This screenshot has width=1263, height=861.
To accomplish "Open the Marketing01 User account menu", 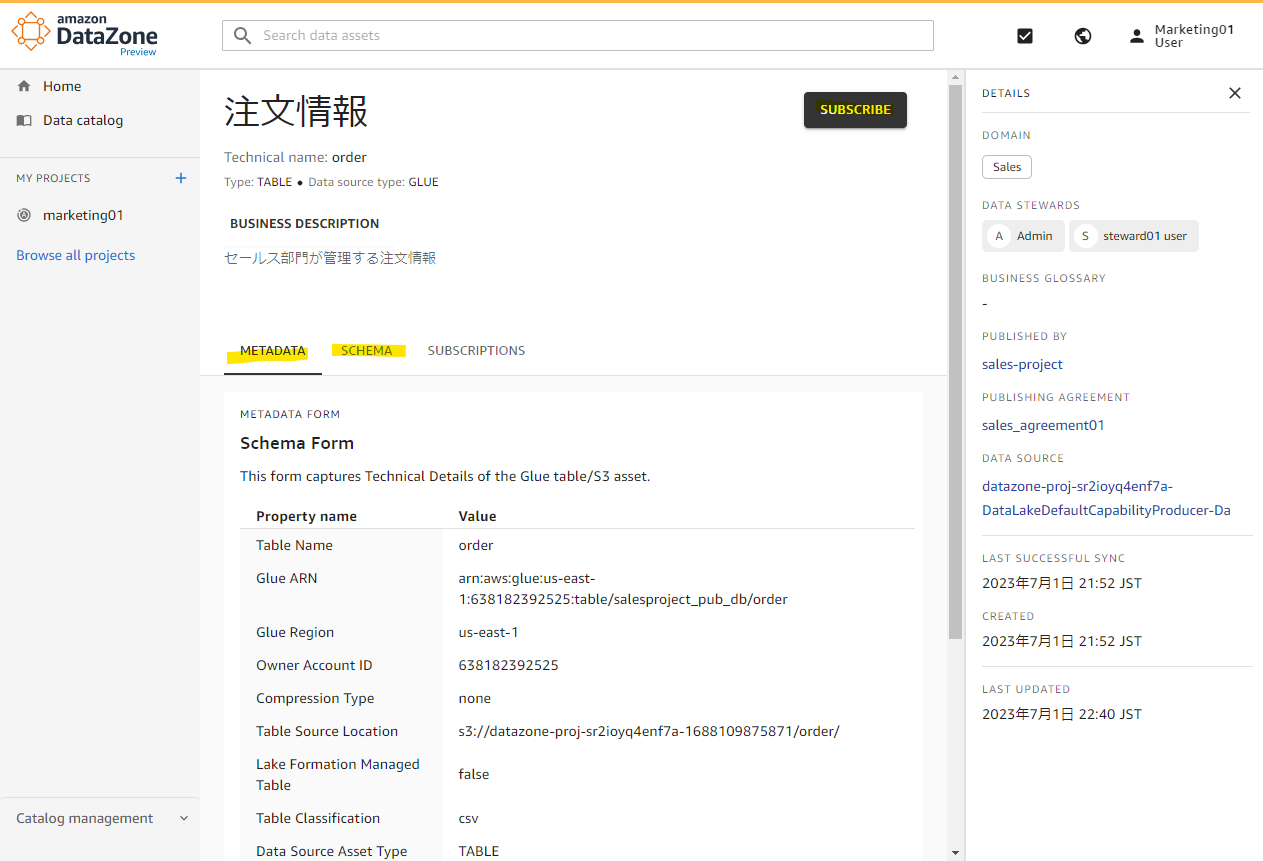I will tap(1181, 36).
